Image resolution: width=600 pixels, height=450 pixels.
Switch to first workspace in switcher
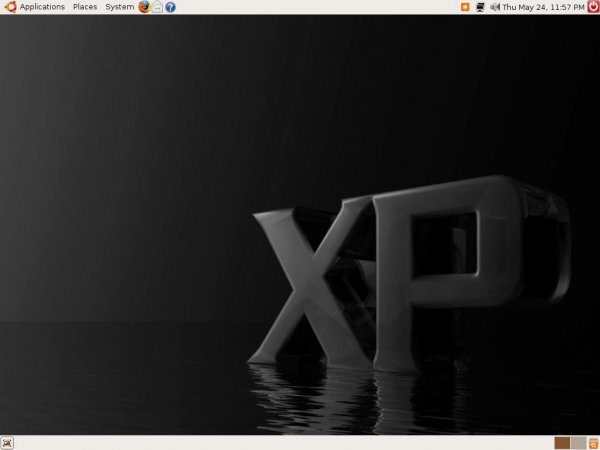click(x=562, y=443)
